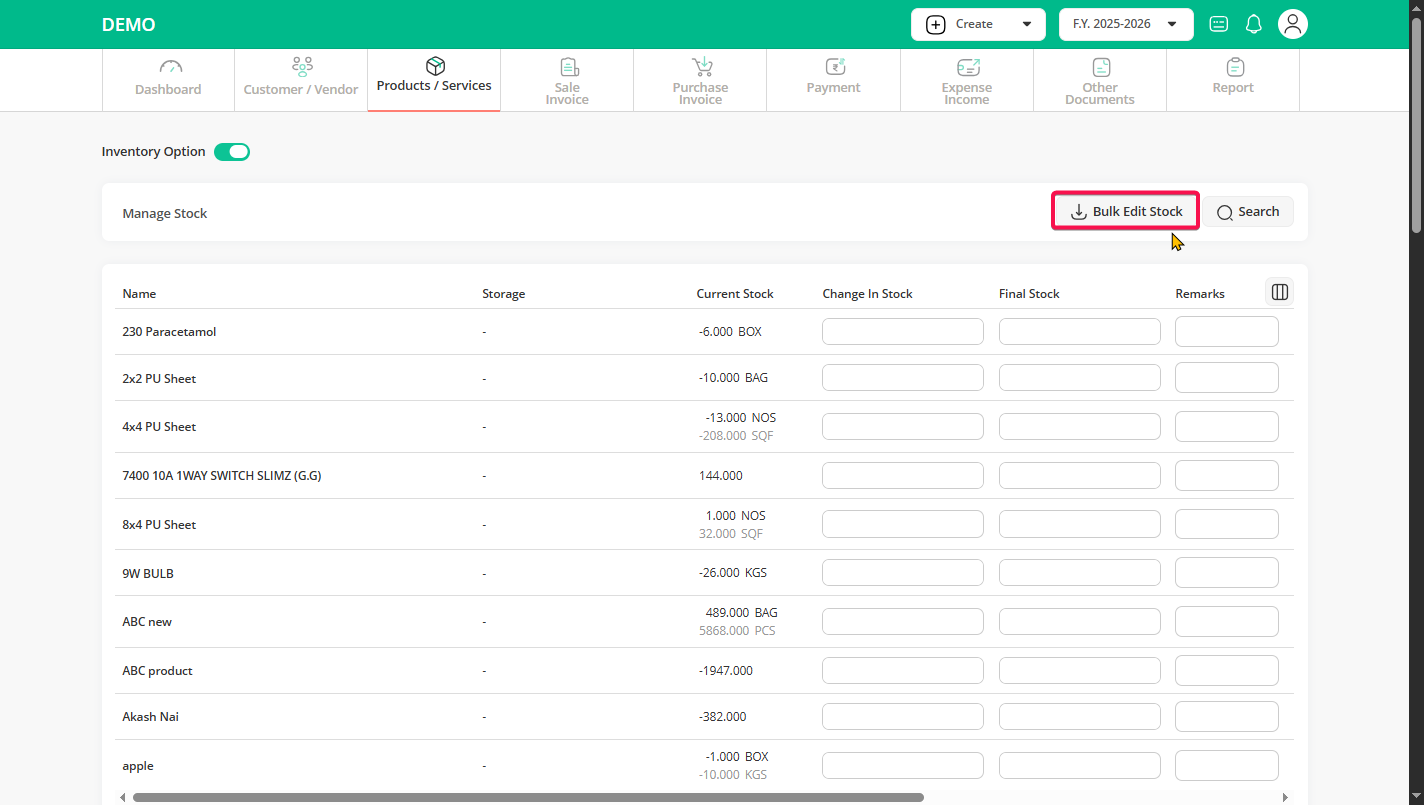Open Customer / Vendor people icon
Viewport: 1424px width, 805px height.
(301, 68)
